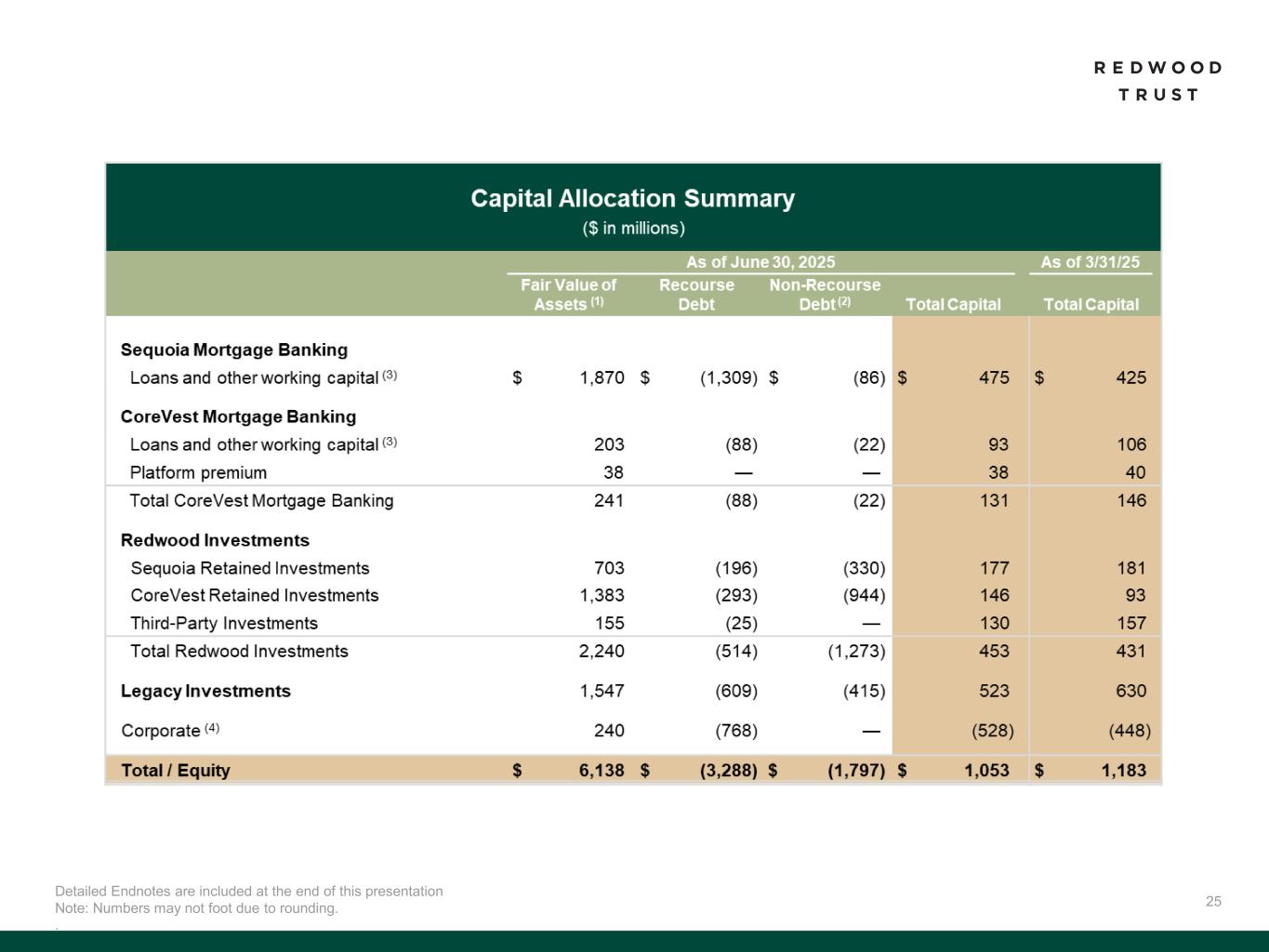Select the "As of 3/31/25" column header
This screenshot has height=952, width=1269.
[x=1090, y=262]
